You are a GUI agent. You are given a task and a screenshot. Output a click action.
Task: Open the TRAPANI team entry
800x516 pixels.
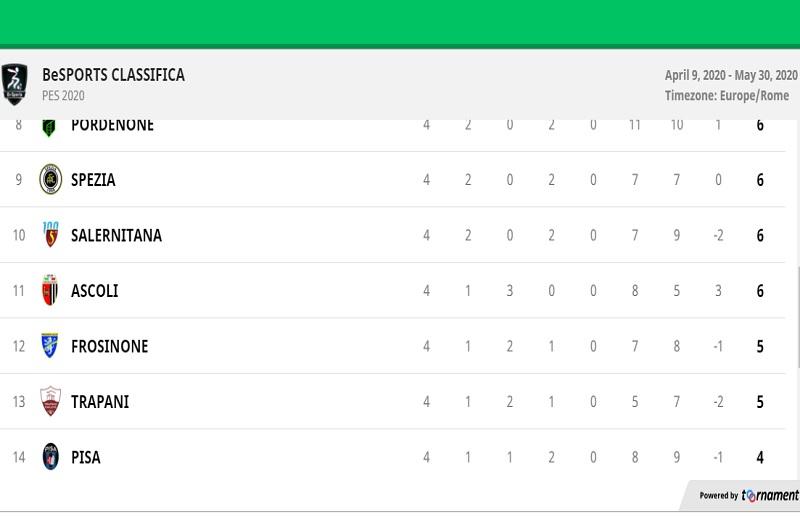tap(100, 402)
